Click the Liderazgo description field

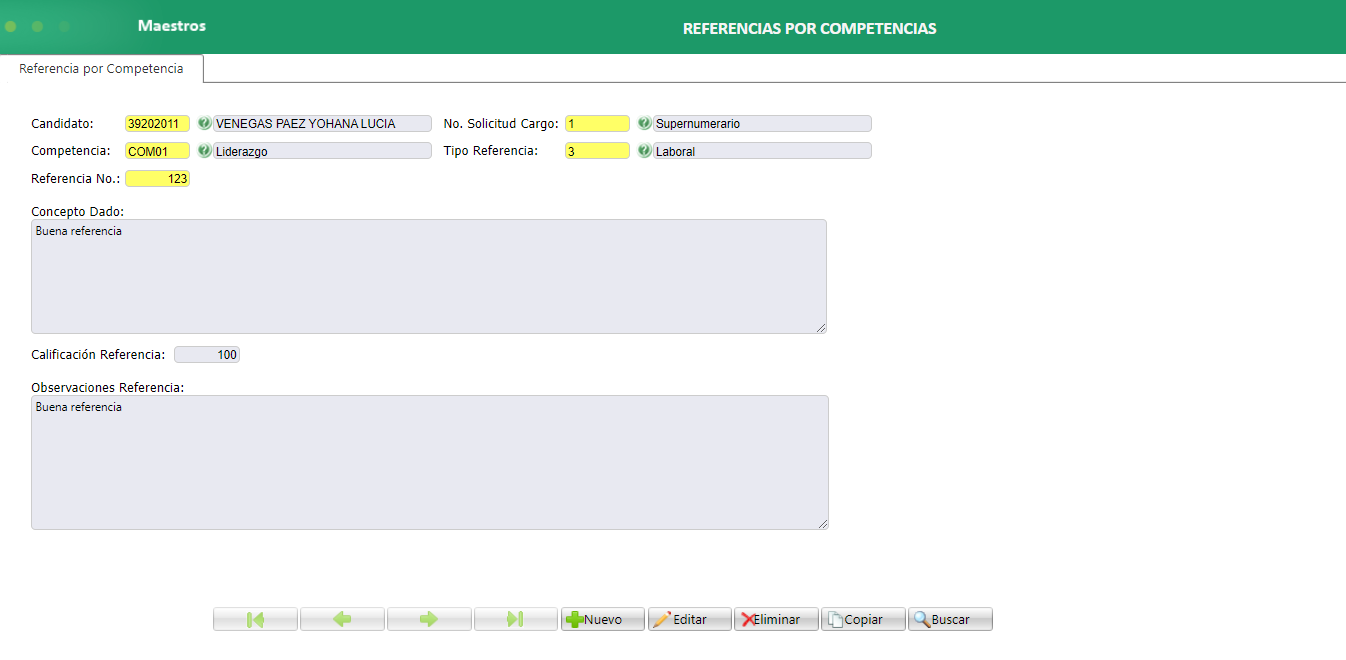click(x=322, y=151)
